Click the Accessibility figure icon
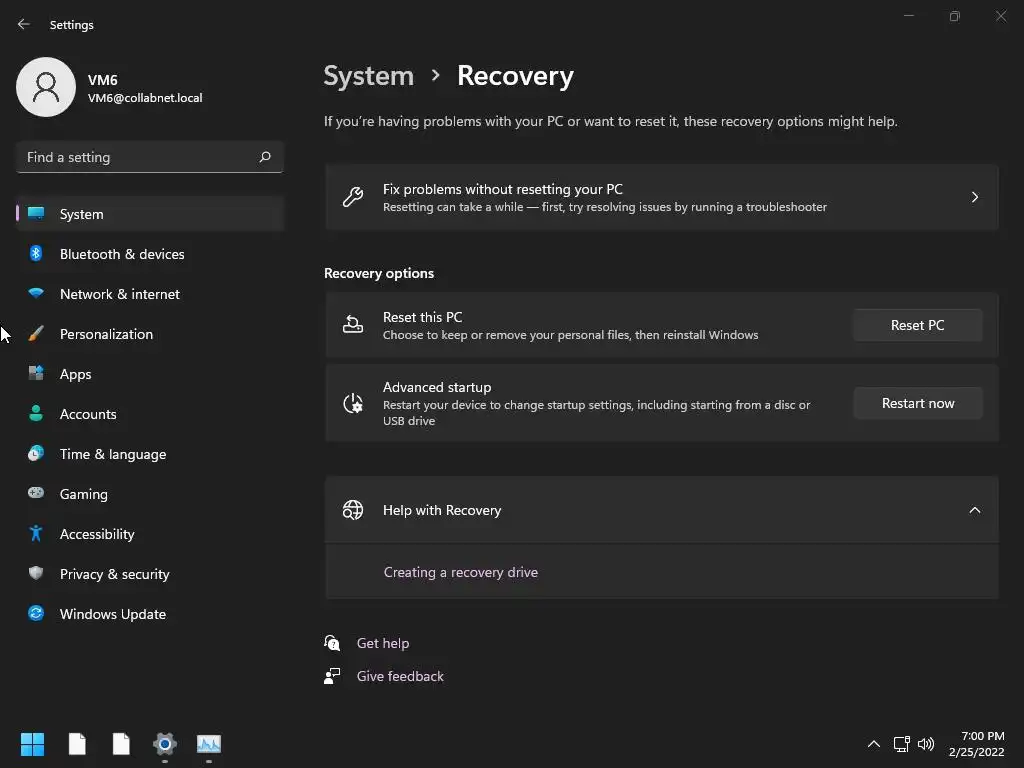1024x768 pixels. point(36,534)
